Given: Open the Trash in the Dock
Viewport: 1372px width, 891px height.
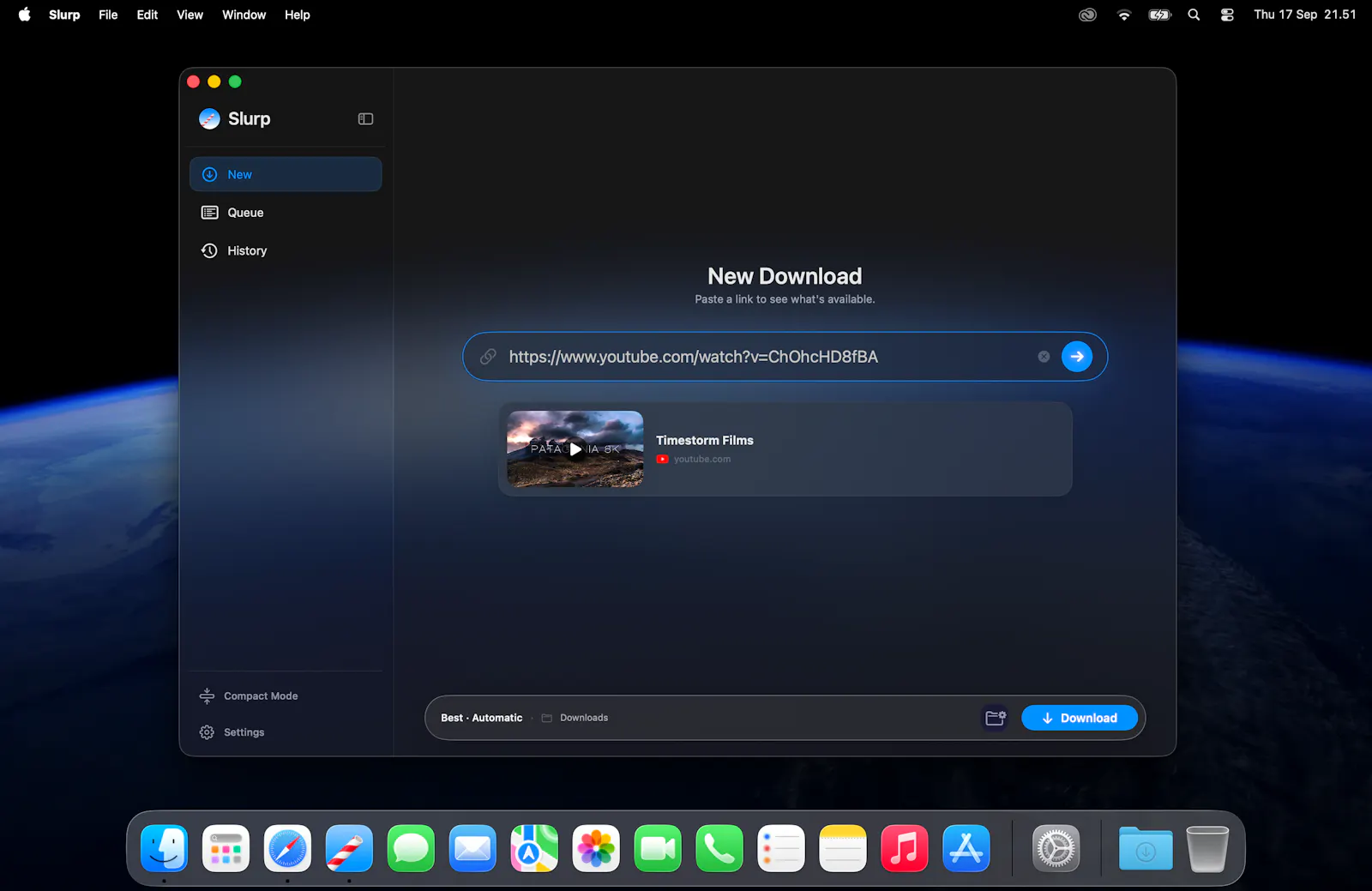Looking at the screenshot, I should (1207, 849).
